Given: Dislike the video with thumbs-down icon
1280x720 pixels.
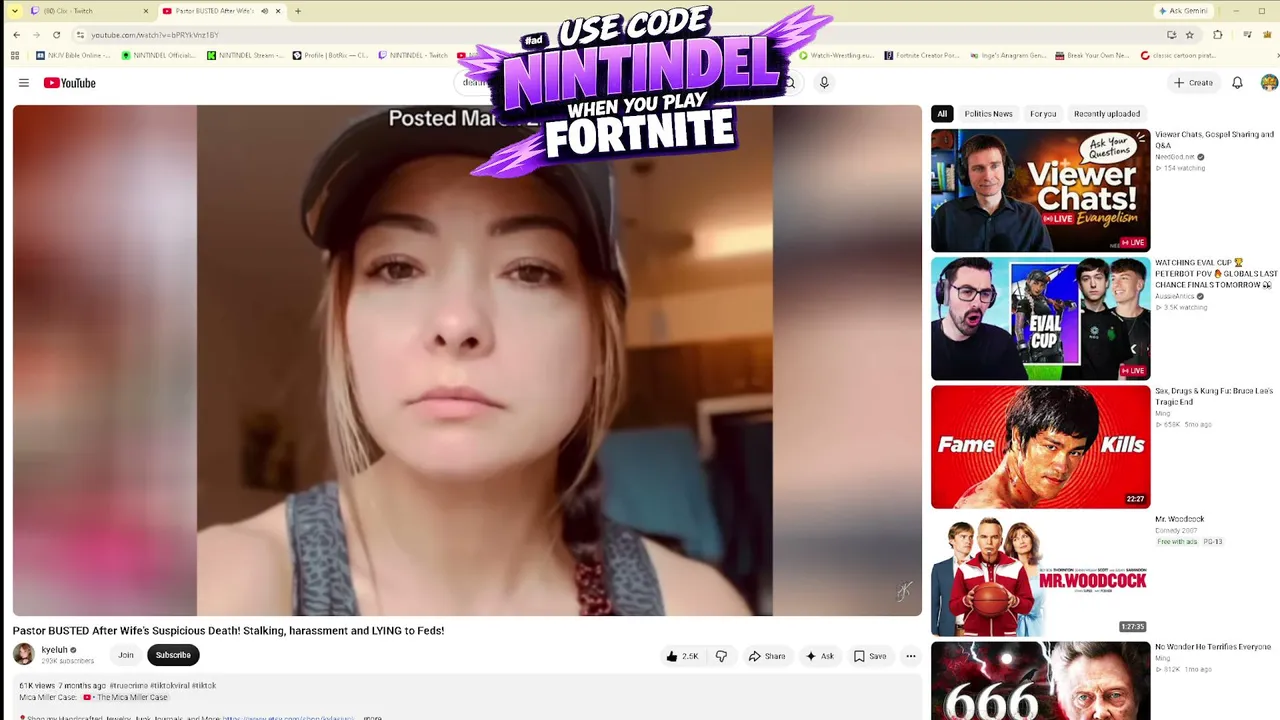Looking at the screenshot, I should point(721,656).
